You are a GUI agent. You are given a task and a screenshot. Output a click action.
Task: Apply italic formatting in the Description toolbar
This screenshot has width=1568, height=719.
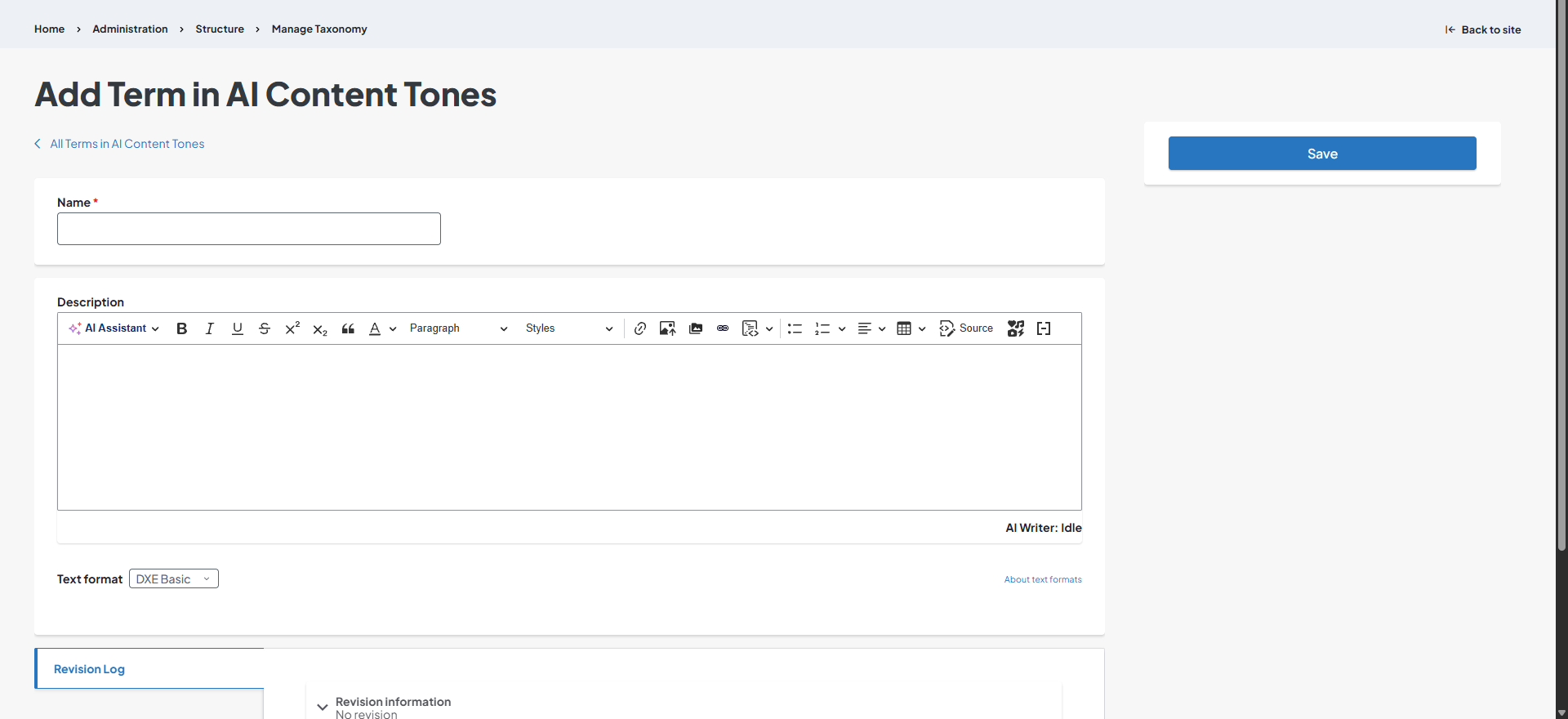pos(210,328)
